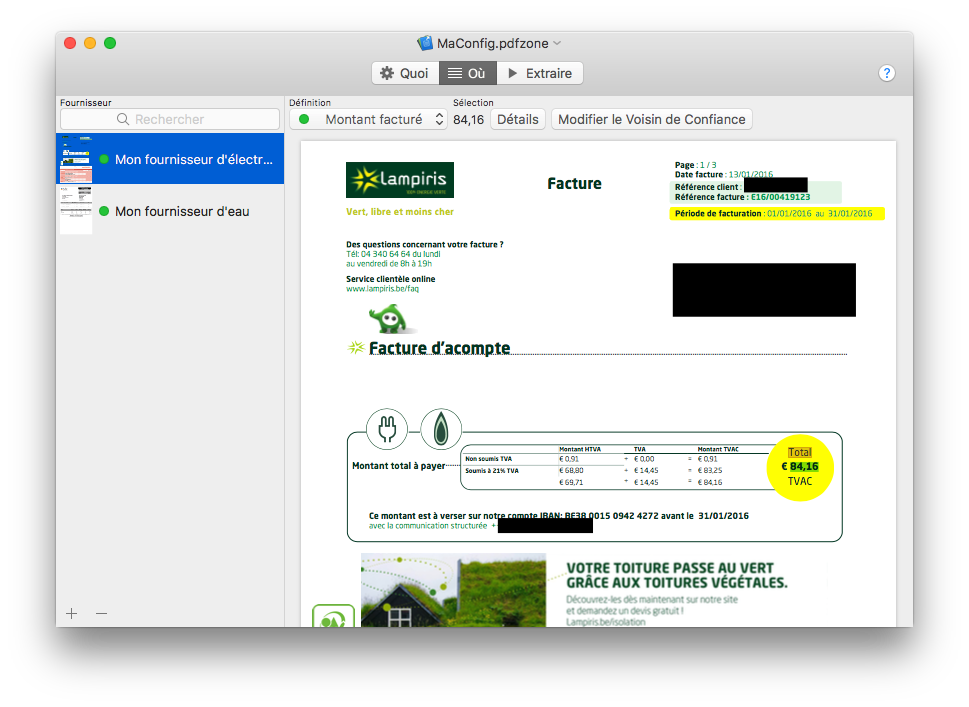This screenshot has height=707, width=969.
Task: Click the yellow Total TVAC circle zone
Action: tap(800, 467)
